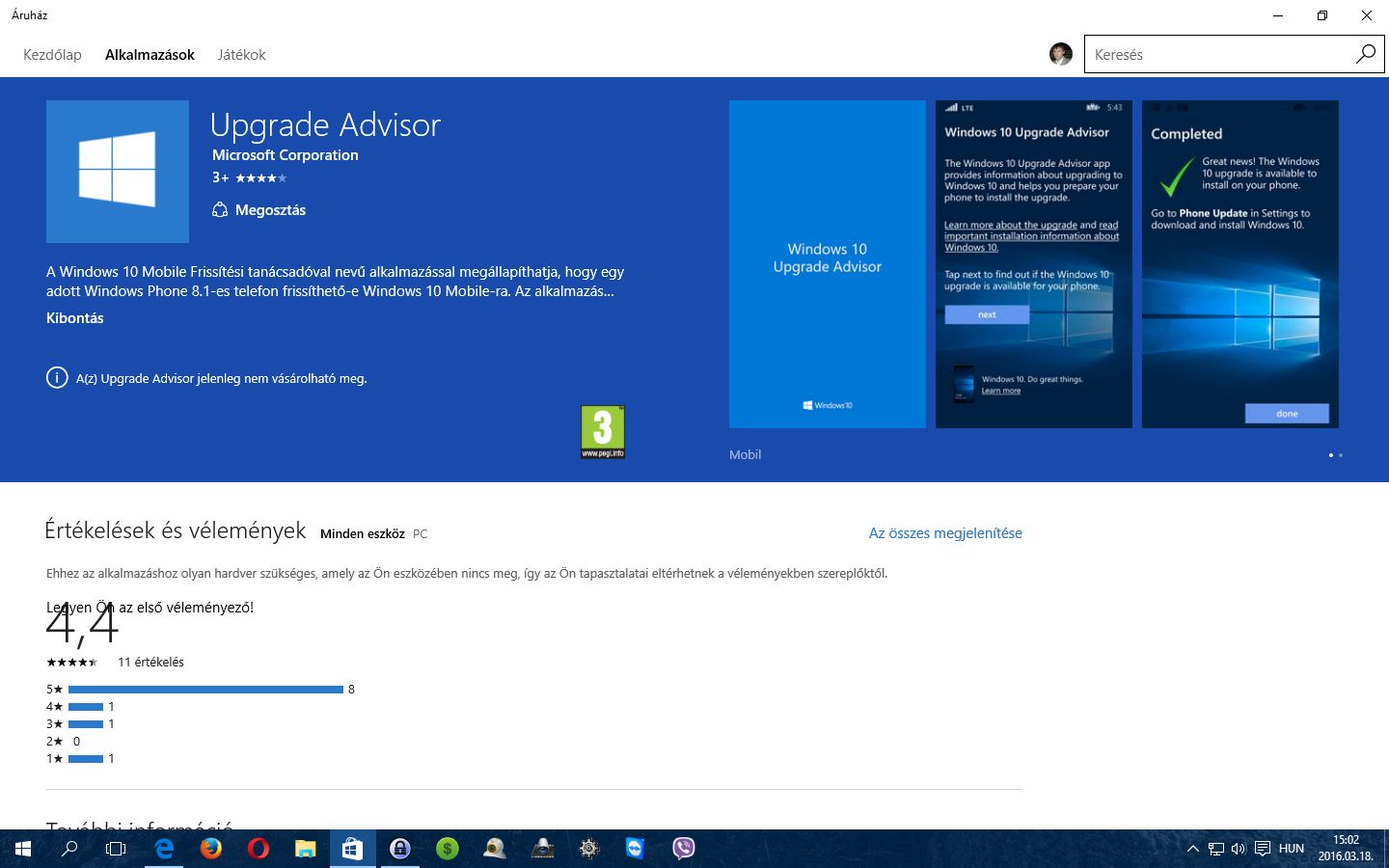Click the 1-star rating bar

pyautogui.click(x=86, y=759)
